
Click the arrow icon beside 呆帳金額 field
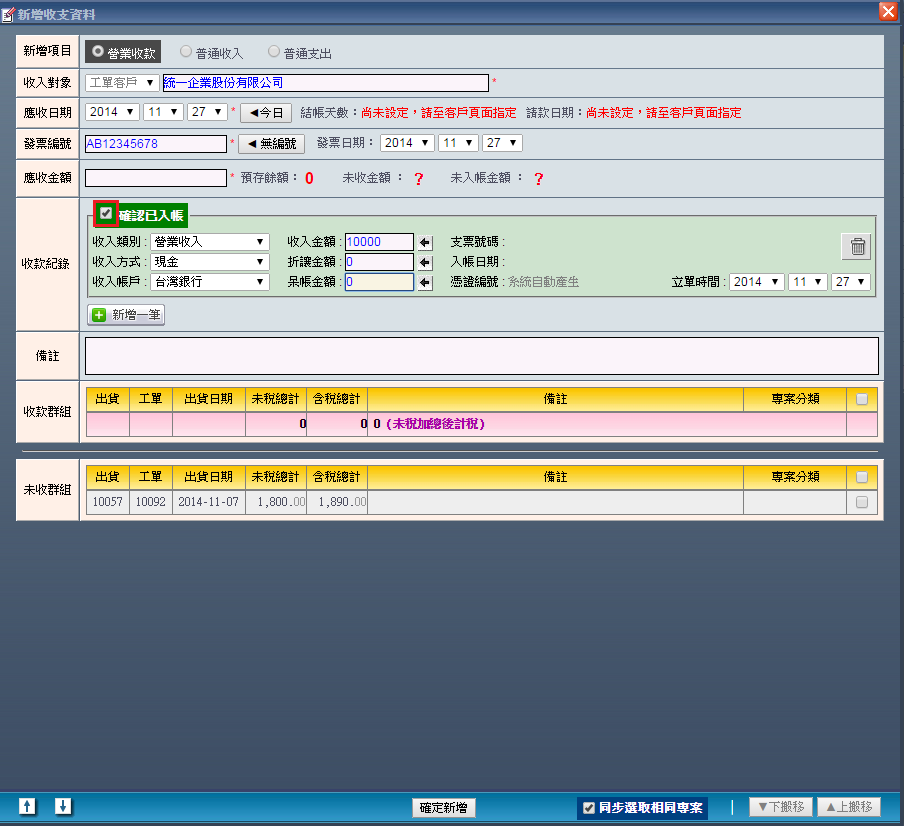coord(425,282)
